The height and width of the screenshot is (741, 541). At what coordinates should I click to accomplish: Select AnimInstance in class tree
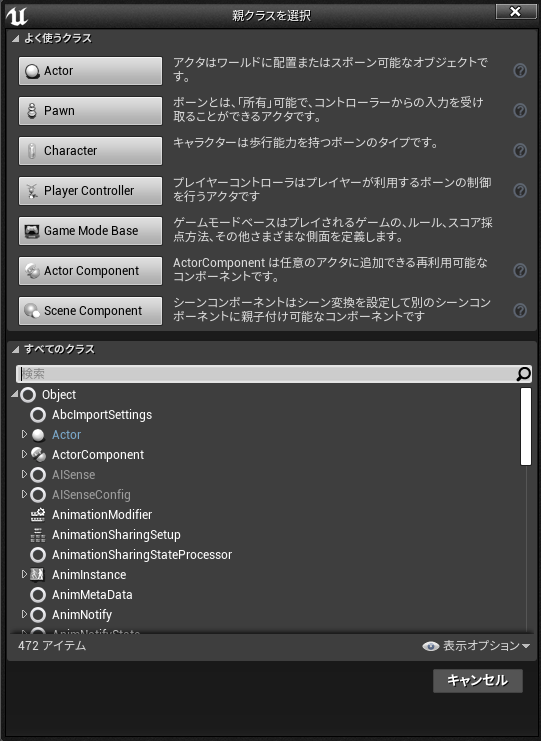[89, 575]
